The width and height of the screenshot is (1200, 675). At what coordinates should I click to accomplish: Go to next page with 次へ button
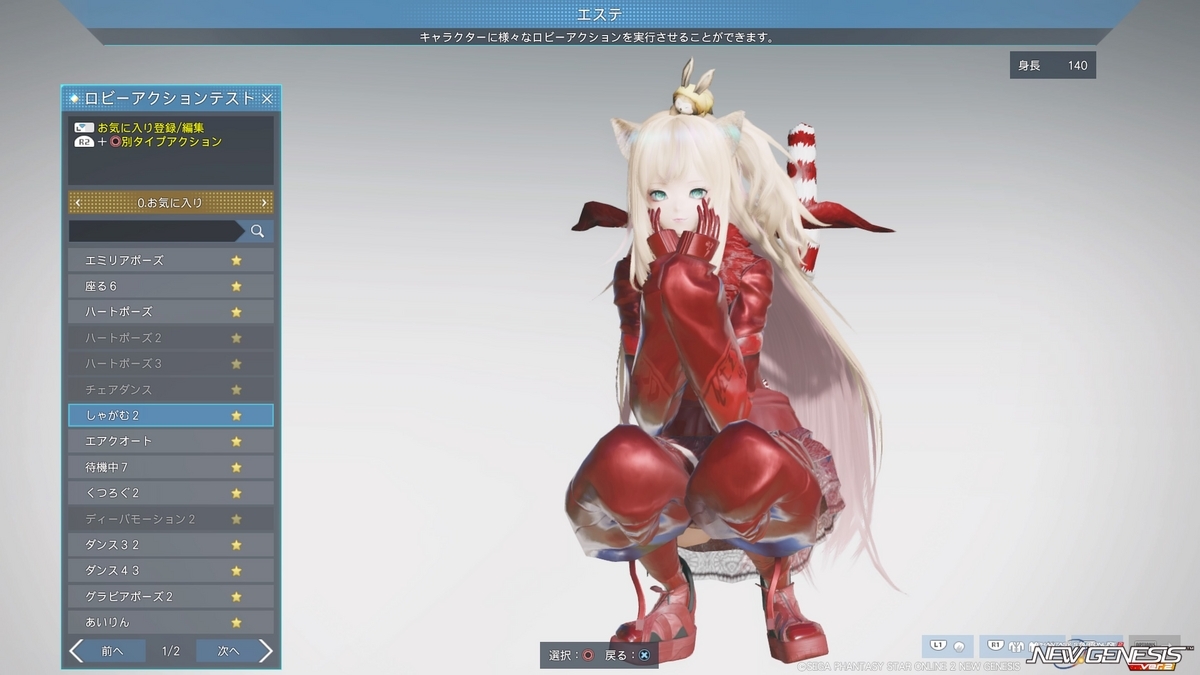click(x=234, y=651)
